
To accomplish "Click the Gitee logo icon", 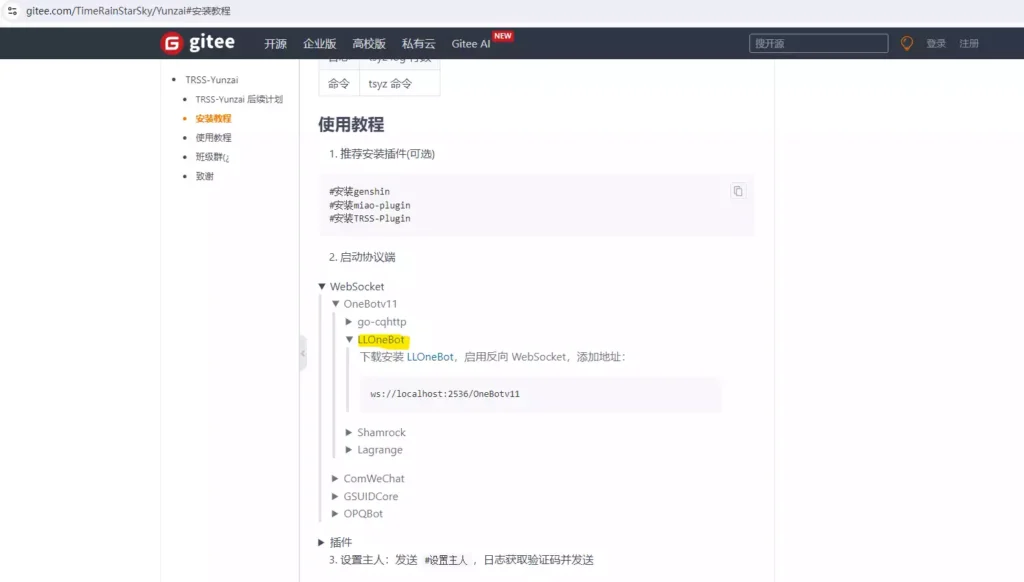I will [x=172, y=43].
